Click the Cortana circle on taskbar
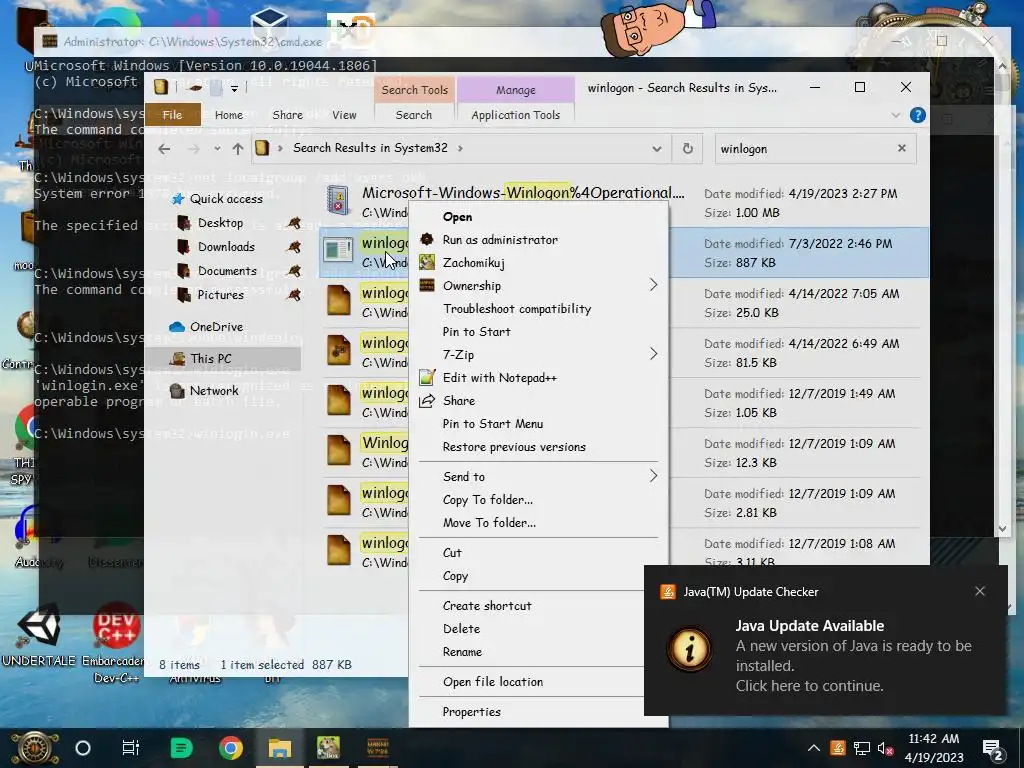Viewport: 1024px width, 768px height. [83, 748]
